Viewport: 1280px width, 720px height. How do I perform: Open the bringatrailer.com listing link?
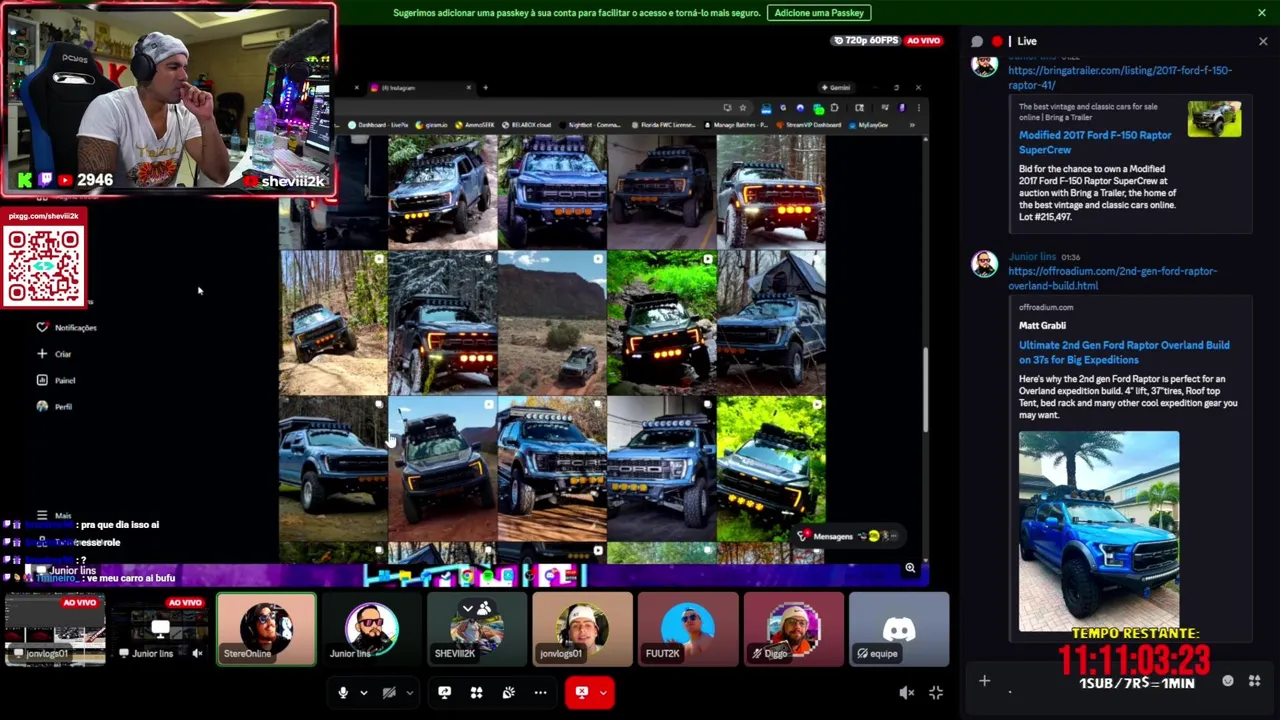pyautogui.click(x=1120, y=78)
